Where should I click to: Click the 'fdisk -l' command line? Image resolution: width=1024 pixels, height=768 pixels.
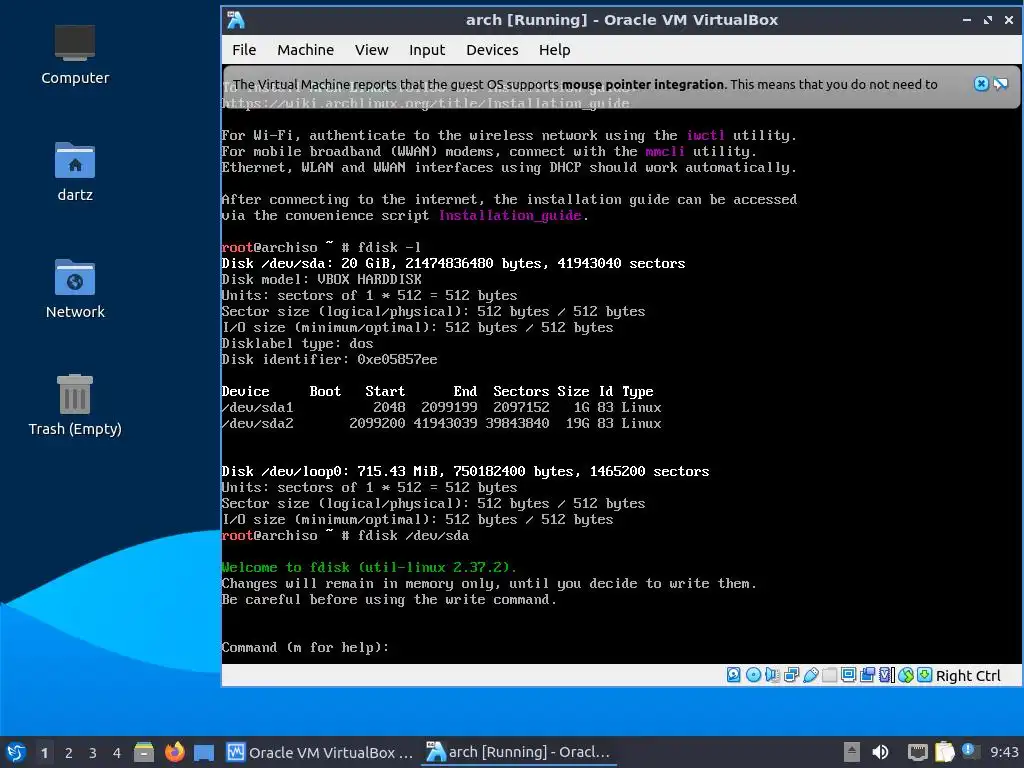point(321,248)
